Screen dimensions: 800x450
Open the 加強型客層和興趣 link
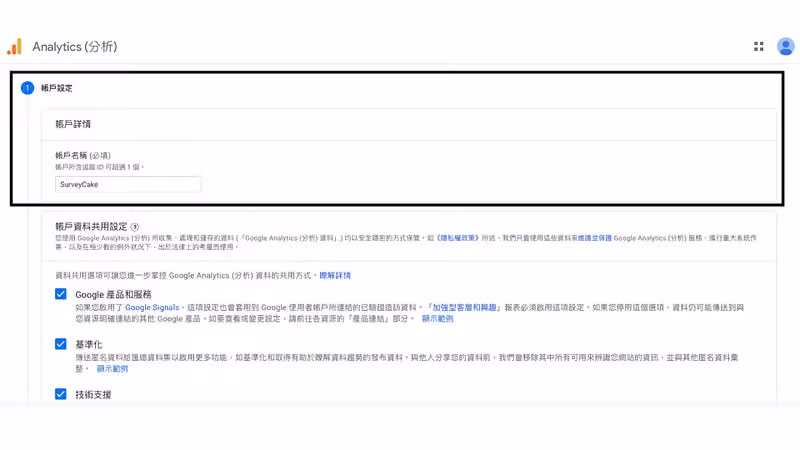click(464, 308)
